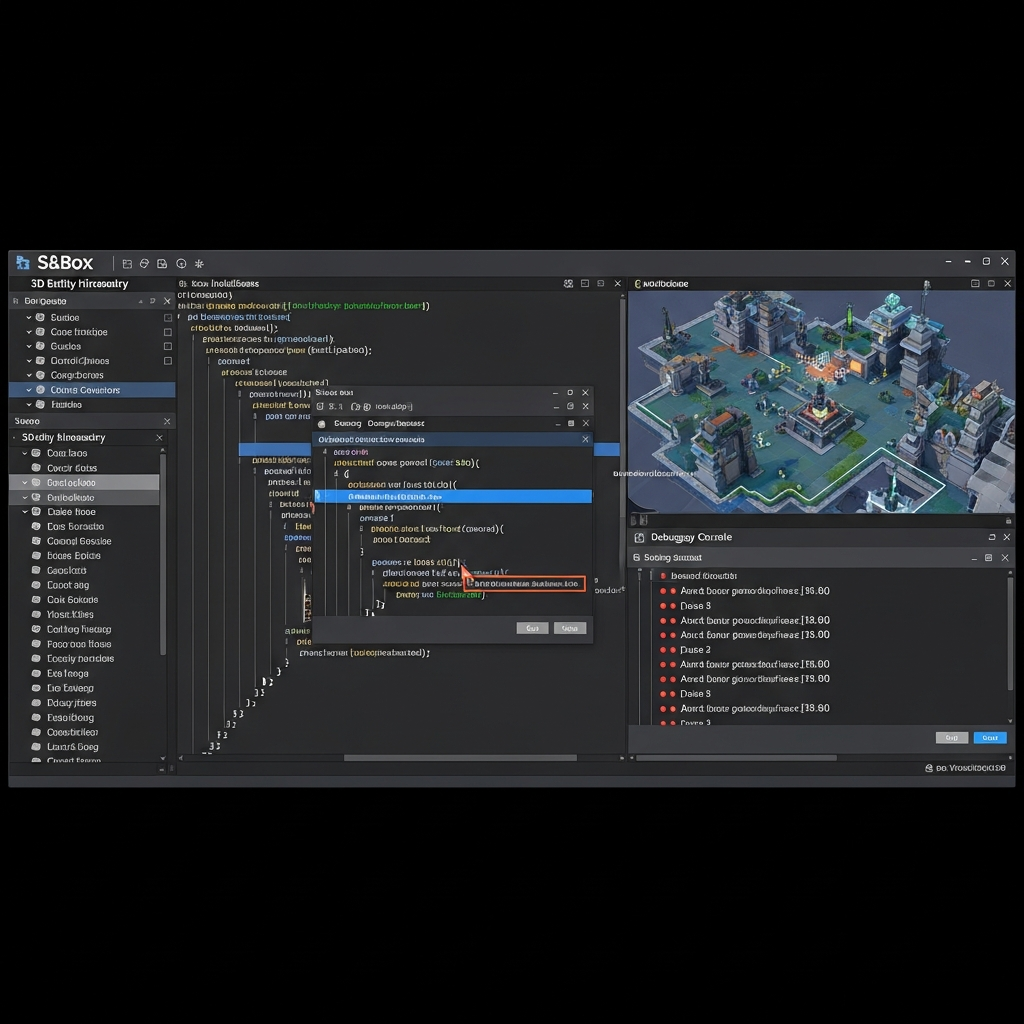
Task: Toggle the checkbox beside the Guides entity
Action: coord(167,346)
